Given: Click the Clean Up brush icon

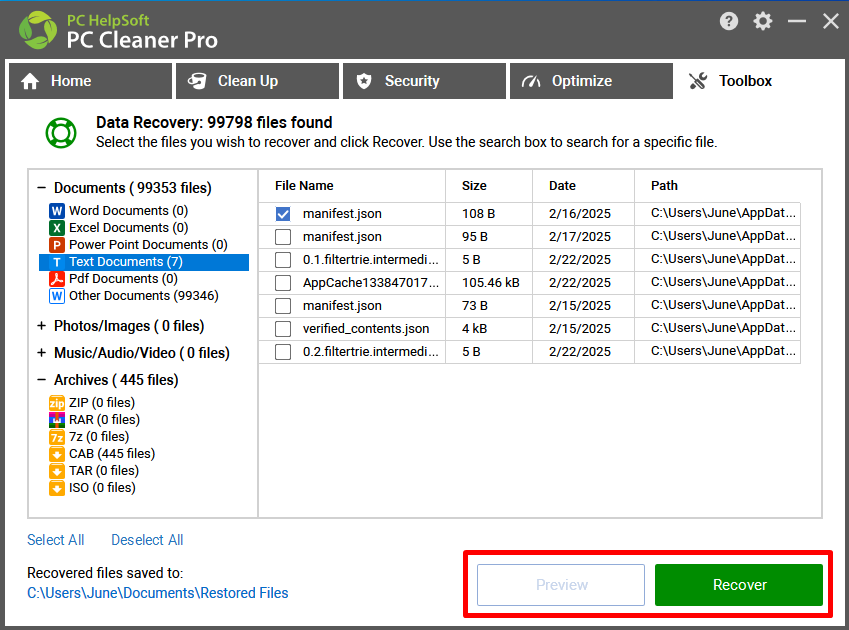Looking at the screenshot, I should (x=197, y=81).
